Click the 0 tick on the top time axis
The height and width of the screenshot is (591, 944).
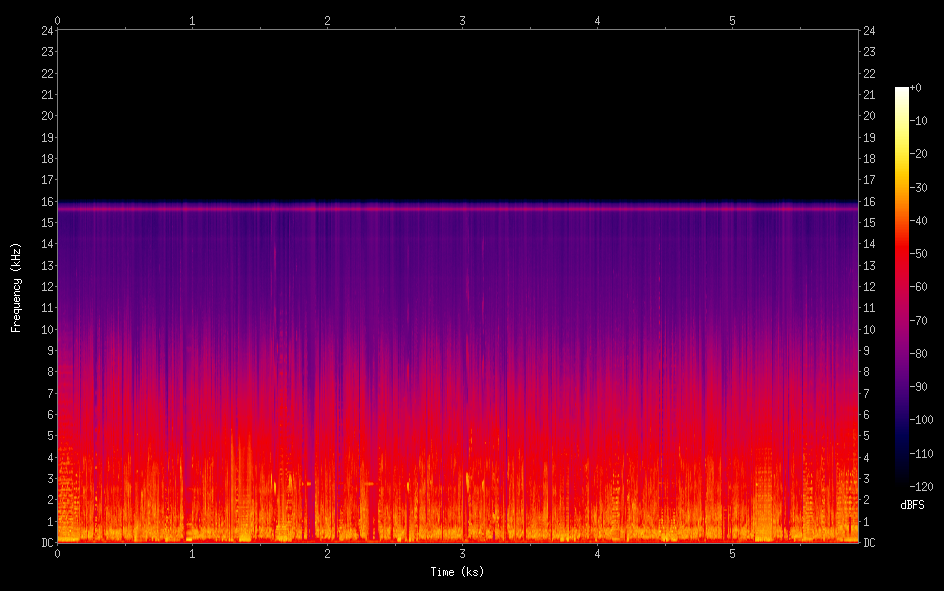click(x=57, y=19)
